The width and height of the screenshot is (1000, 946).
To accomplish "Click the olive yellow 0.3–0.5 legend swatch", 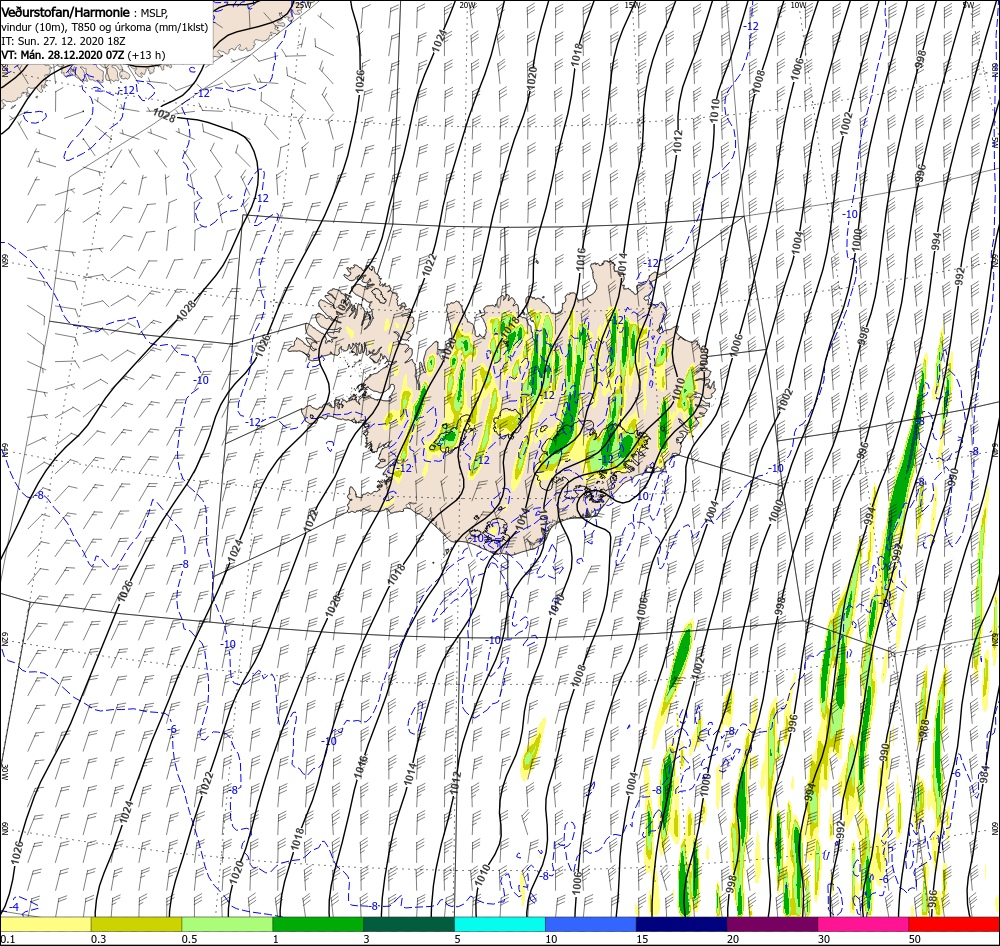I will pos(136,924).
